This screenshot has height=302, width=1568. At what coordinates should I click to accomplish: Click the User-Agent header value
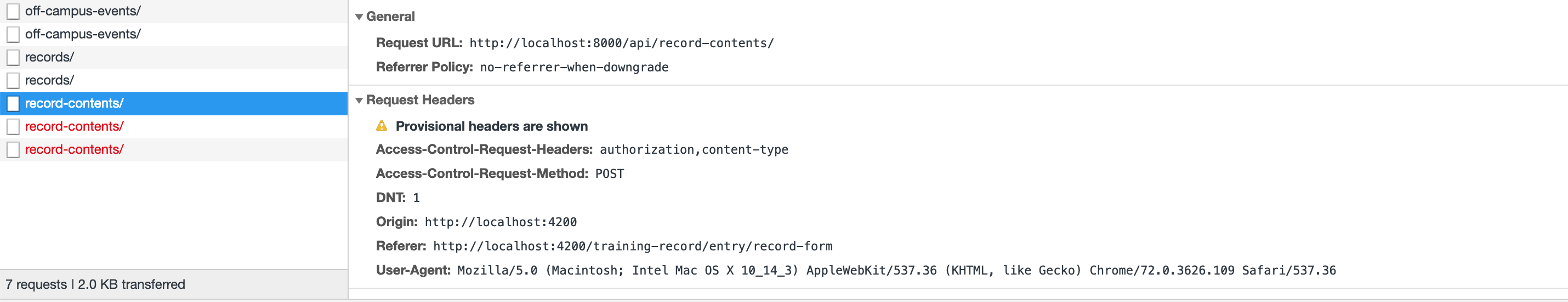(x=896, y=270)
